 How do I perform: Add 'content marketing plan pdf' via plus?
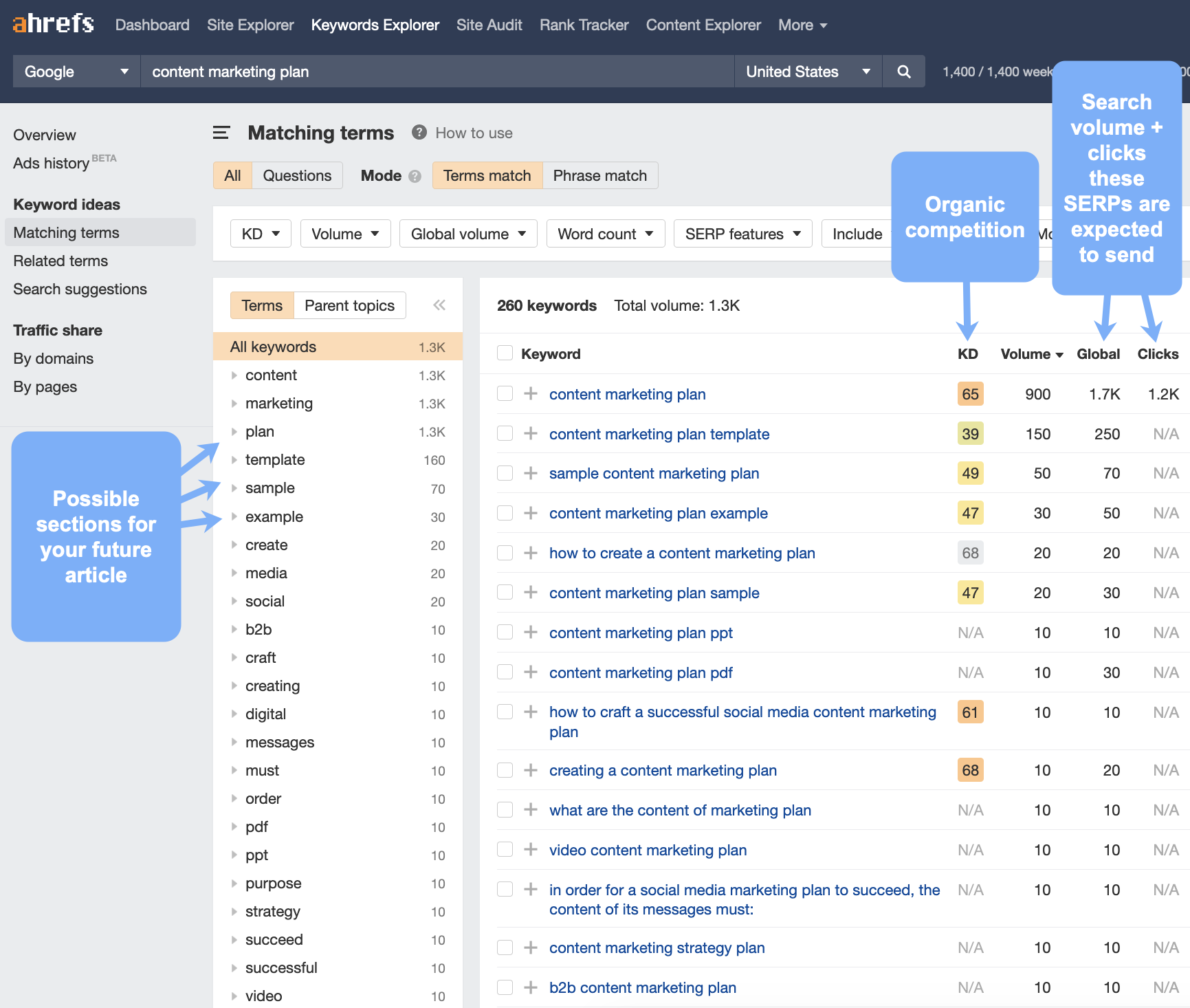point(531,672)
